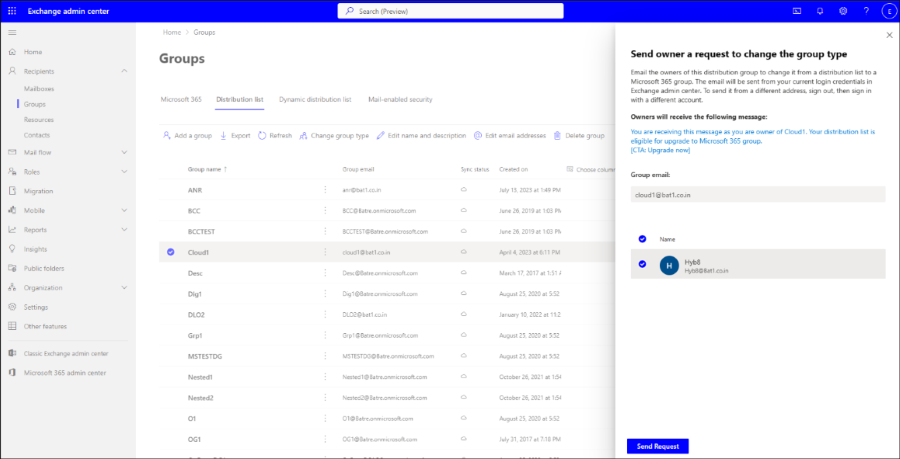Click the Settings gear in sidebar
The height and width of the screenshot is (459, 900).
click(x=12, y=307)
